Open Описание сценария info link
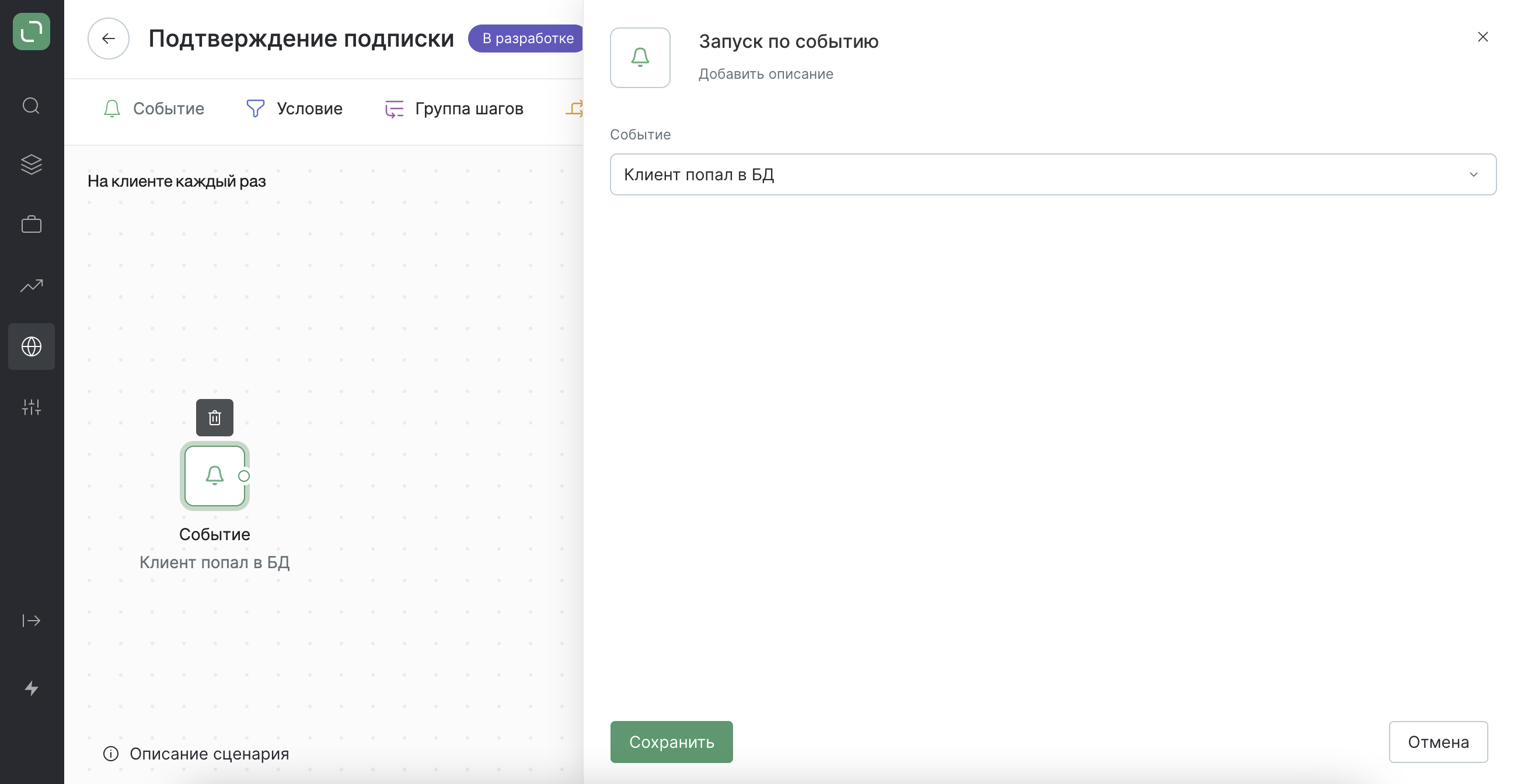Viewport: 1514px width, 784px height. (196, 754)
